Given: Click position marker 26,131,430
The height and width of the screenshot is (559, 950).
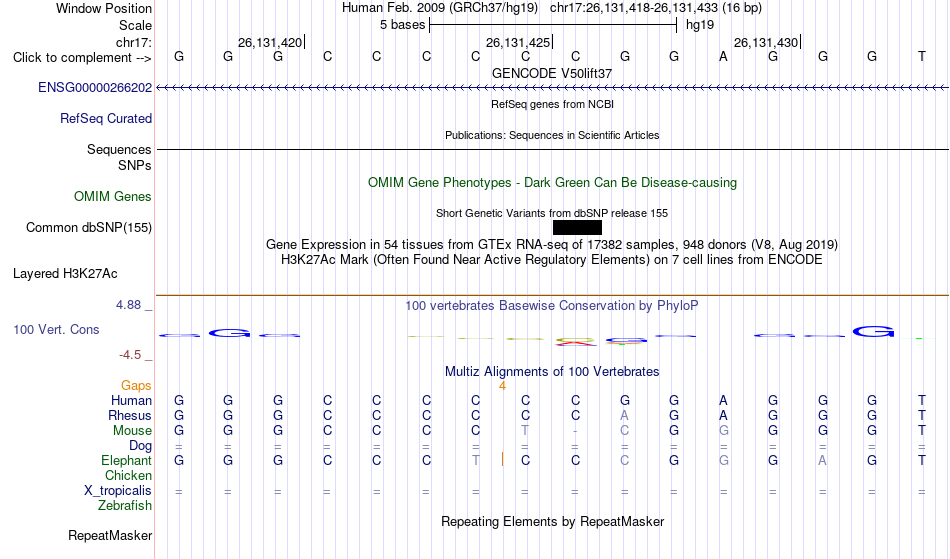Looking at the screenshot, I should (x=766, y=42).
